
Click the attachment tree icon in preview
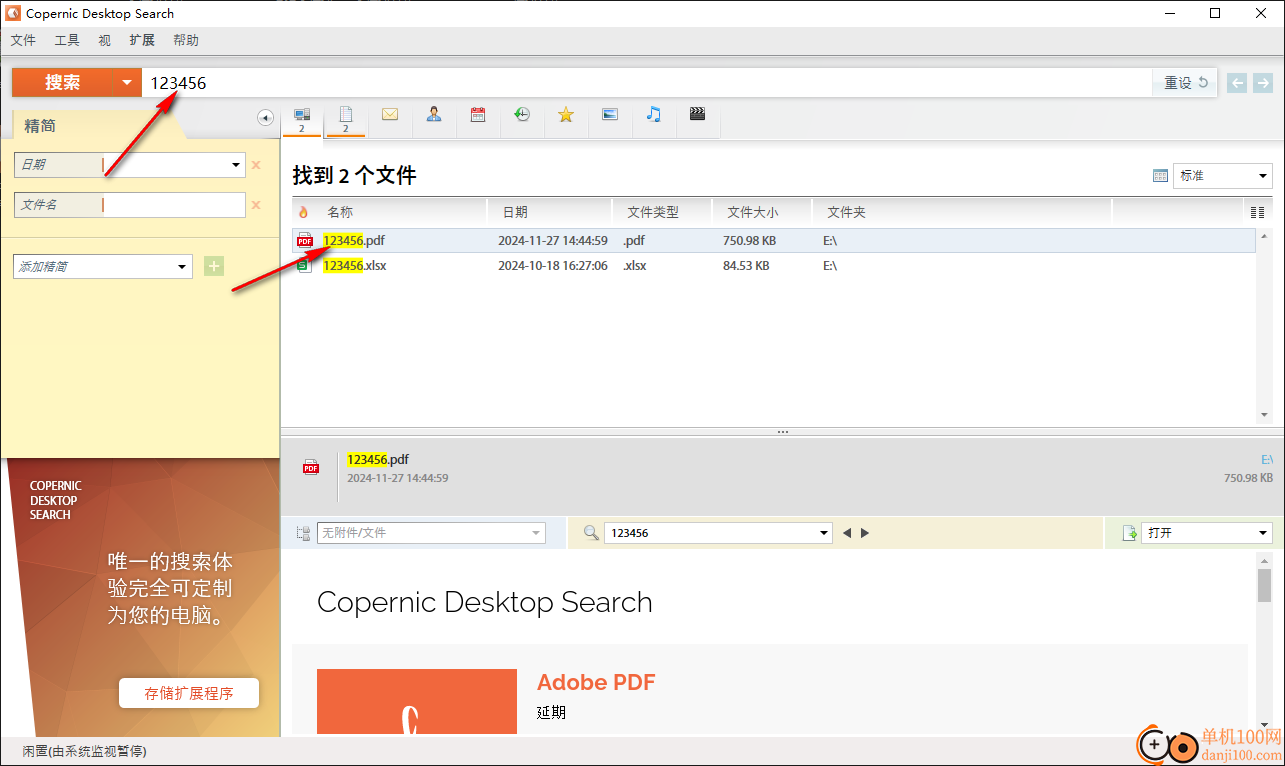[x=304, y=533]
